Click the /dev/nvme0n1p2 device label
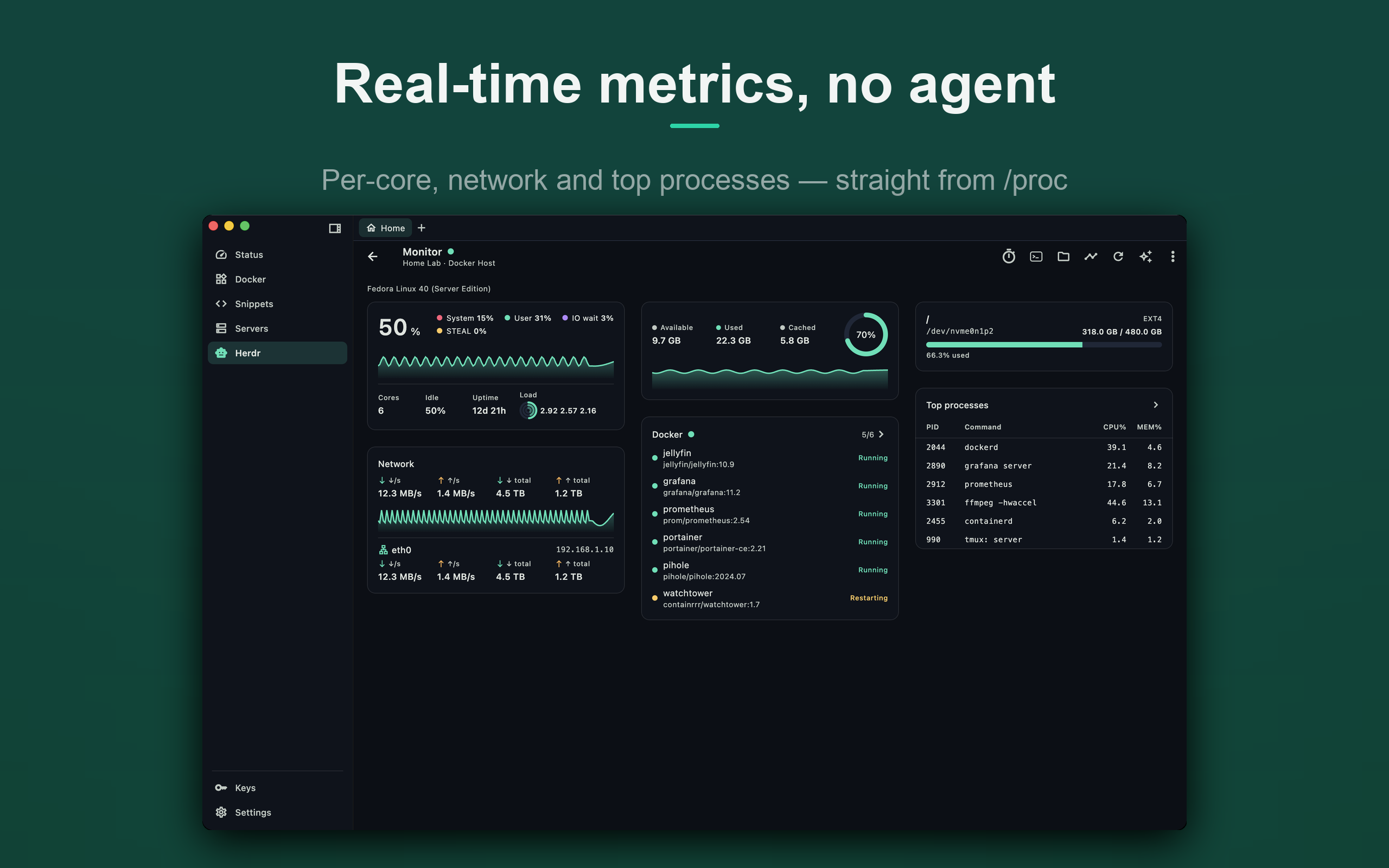1389x868 pixels. [x=960, y=331]
